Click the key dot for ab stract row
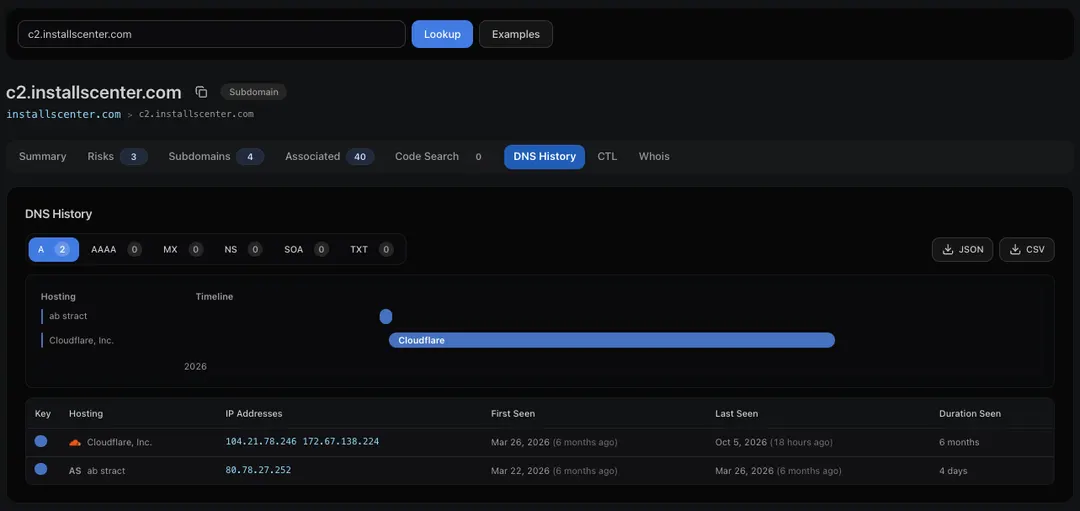The height and width of the screenshot is (511, 1080). (41, 469)
